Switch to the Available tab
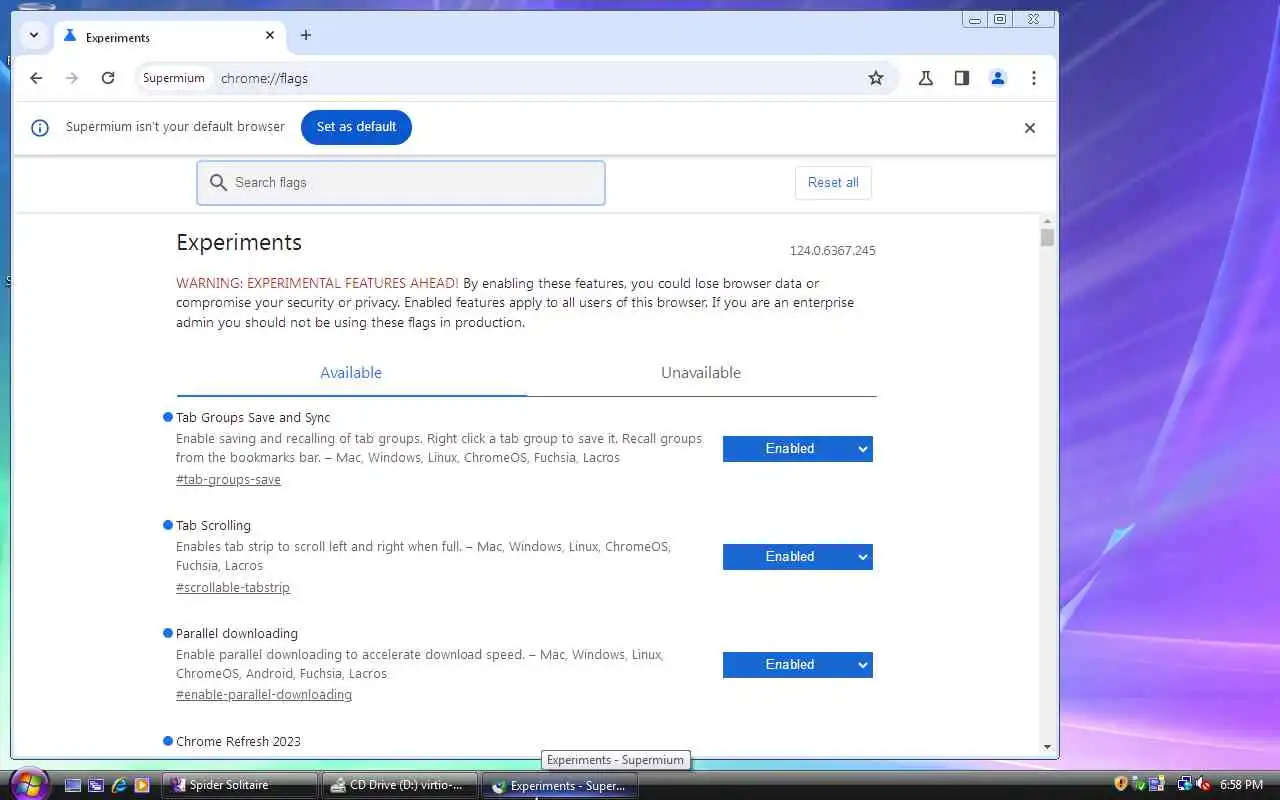1280x800 pixels. click(351, 373)
